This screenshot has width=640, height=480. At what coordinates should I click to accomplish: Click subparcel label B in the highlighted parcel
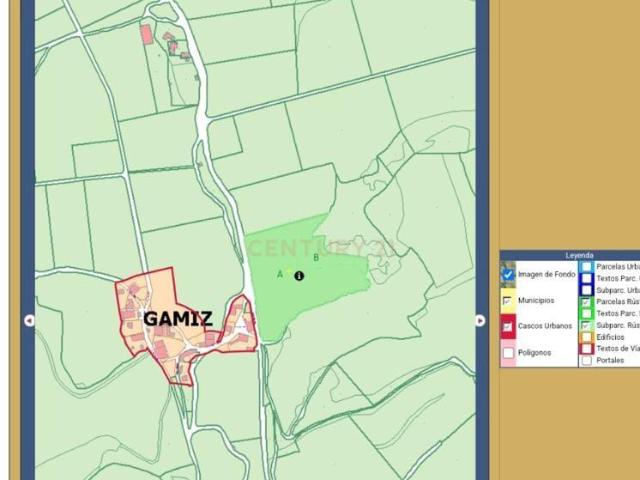316,258
